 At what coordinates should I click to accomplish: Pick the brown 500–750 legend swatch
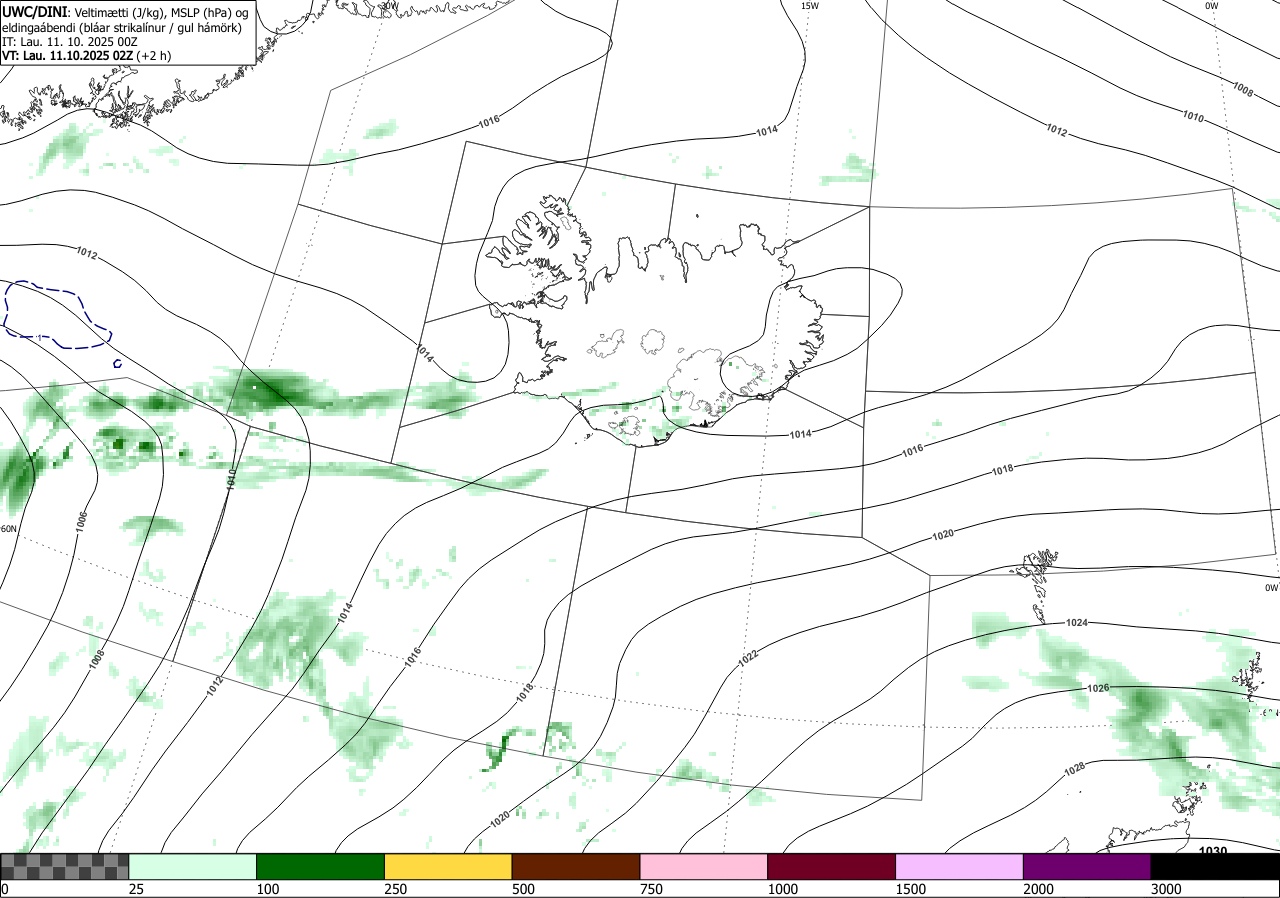576,866
